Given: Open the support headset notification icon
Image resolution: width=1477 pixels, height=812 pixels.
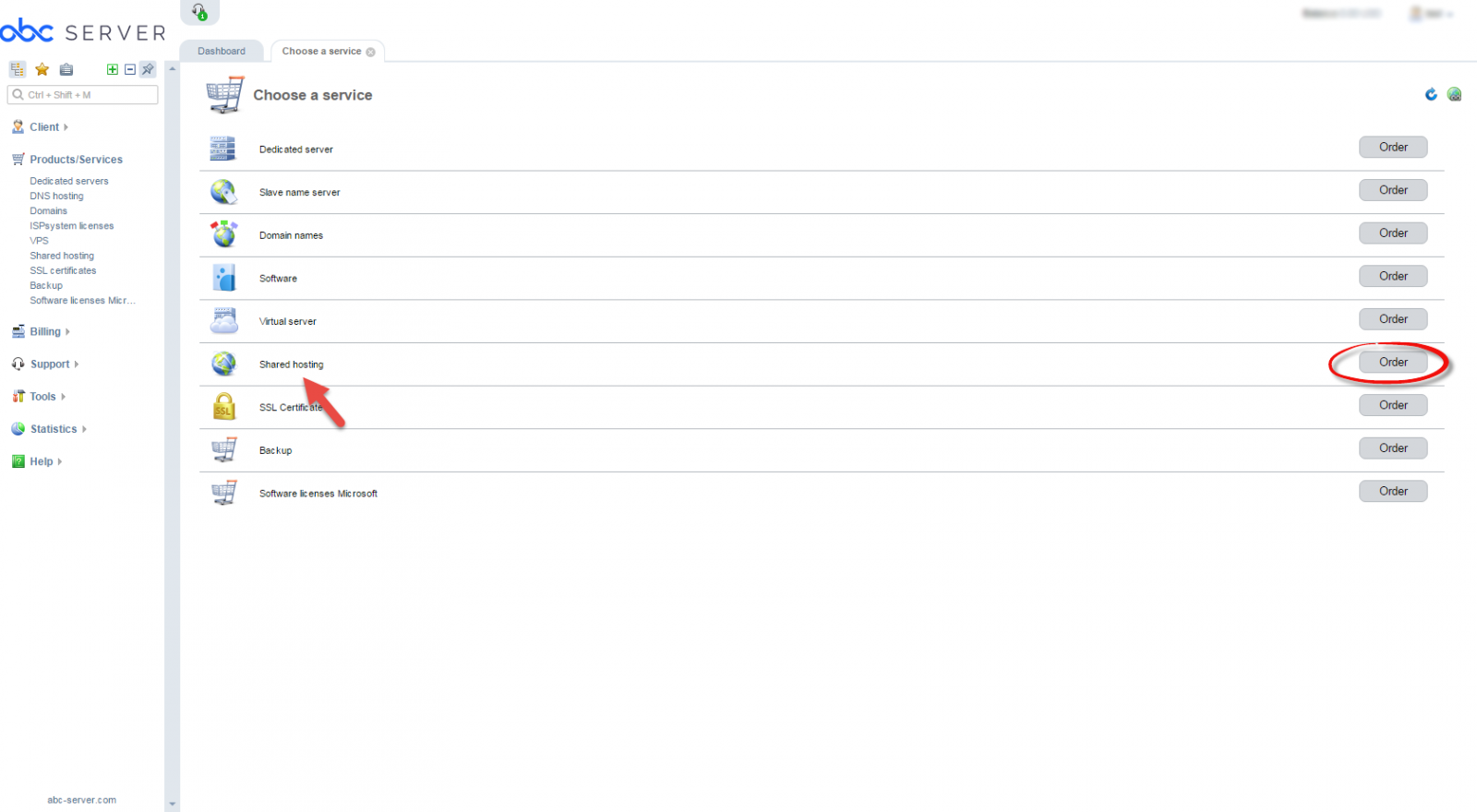Looking at the screenshot, I should [x=199, y=11].
